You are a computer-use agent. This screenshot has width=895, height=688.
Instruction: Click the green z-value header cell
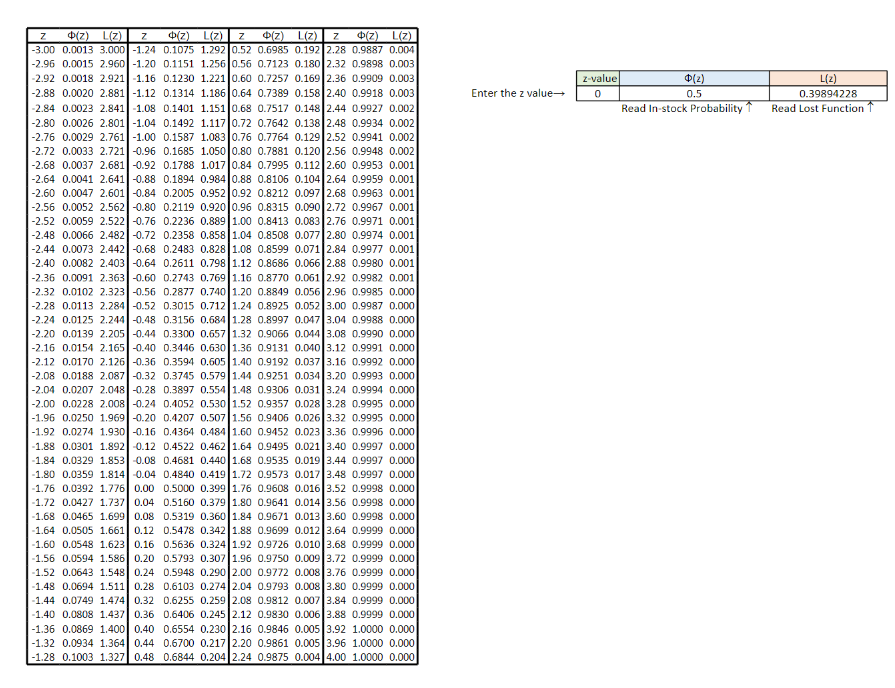[x=600, y=77]
